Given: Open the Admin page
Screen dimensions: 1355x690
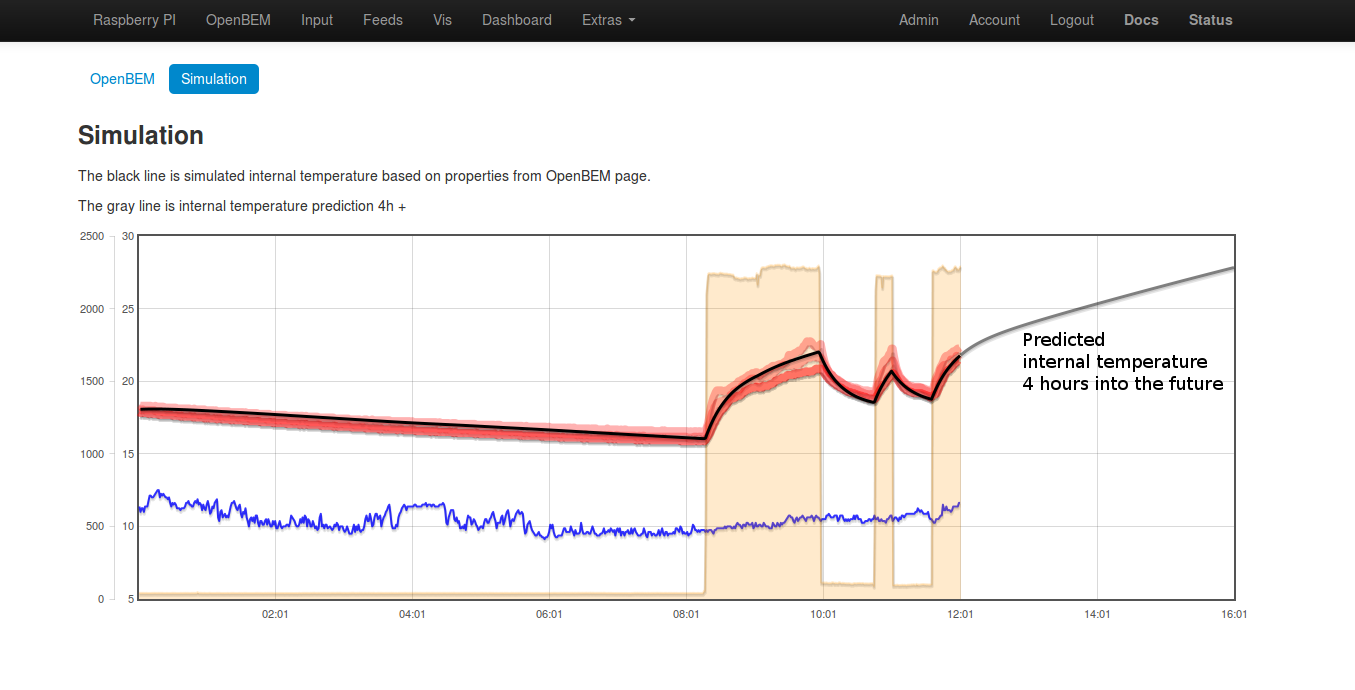Looking at the screenshot, I should click(x=919, y=20).
